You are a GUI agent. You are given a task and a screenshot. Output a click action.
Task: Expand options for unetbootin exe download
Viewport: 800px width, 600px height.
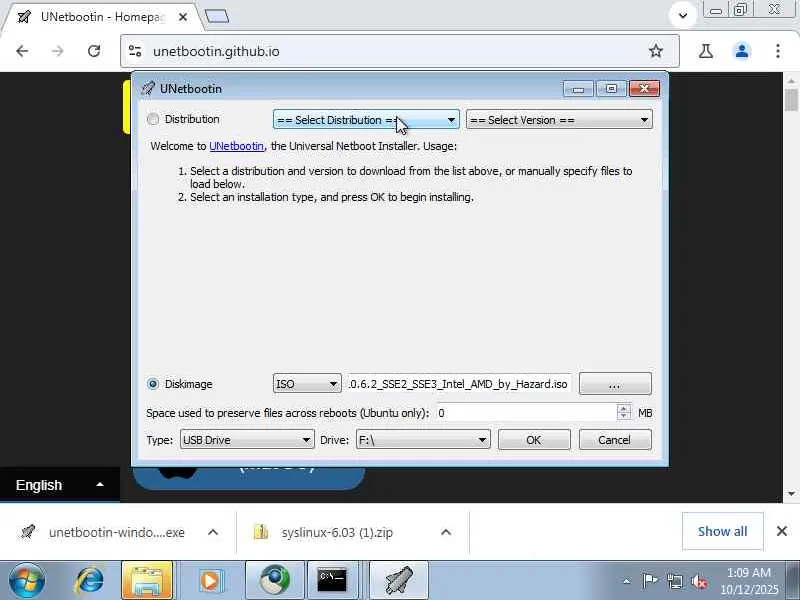(213, 532)
